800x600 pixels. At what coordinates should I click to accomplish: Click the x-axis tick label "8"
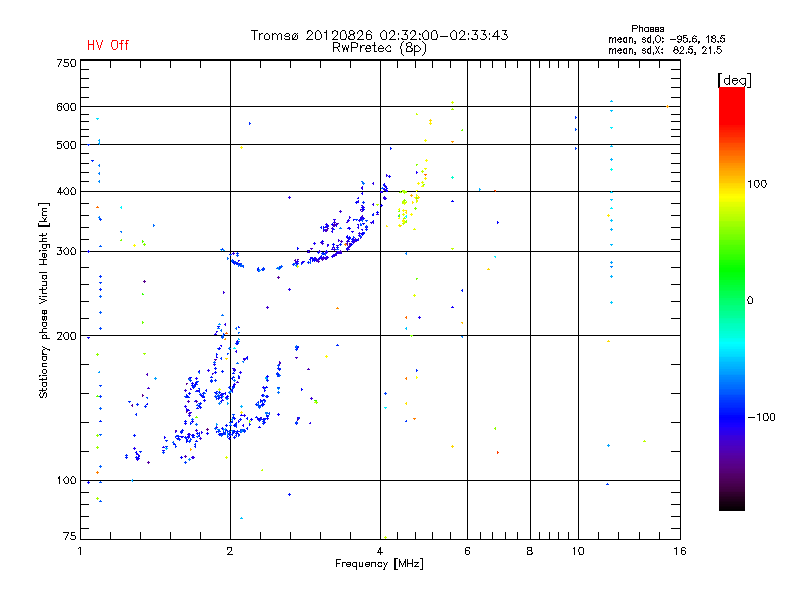pyautogui.click(x=530, y=551)
